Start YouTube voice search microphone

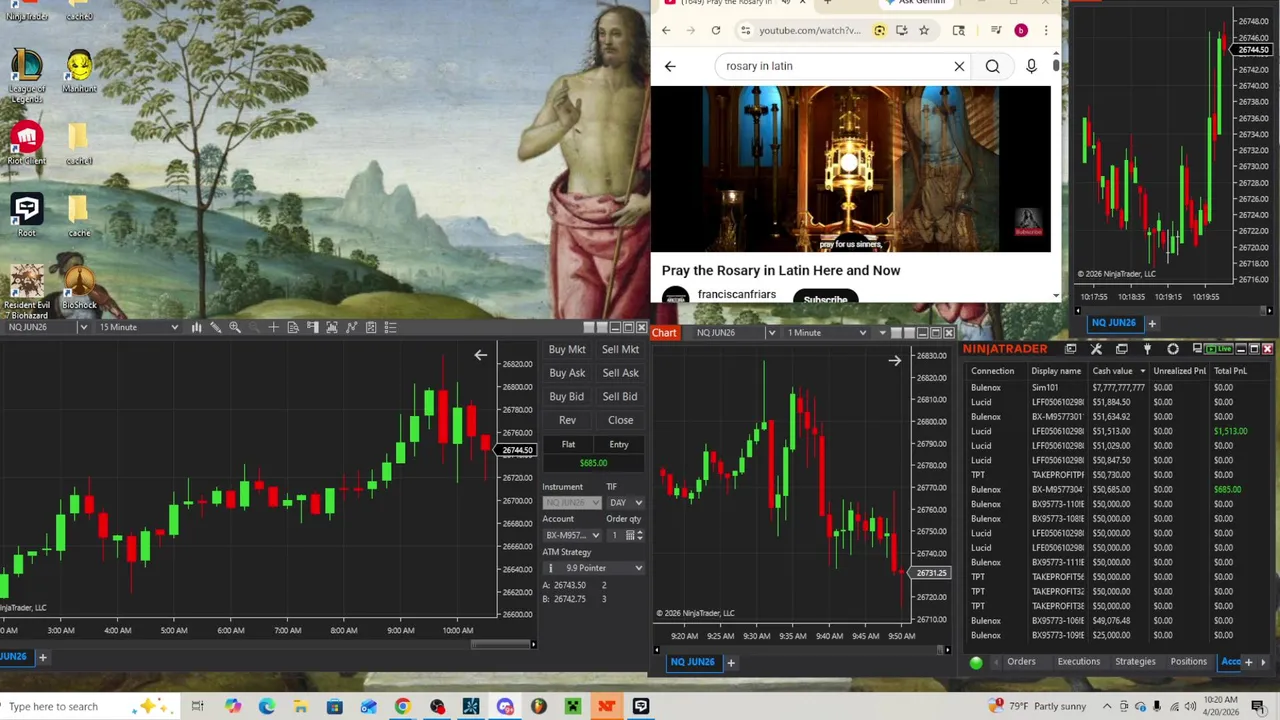pyautogui.click(x=1031, y=66)
